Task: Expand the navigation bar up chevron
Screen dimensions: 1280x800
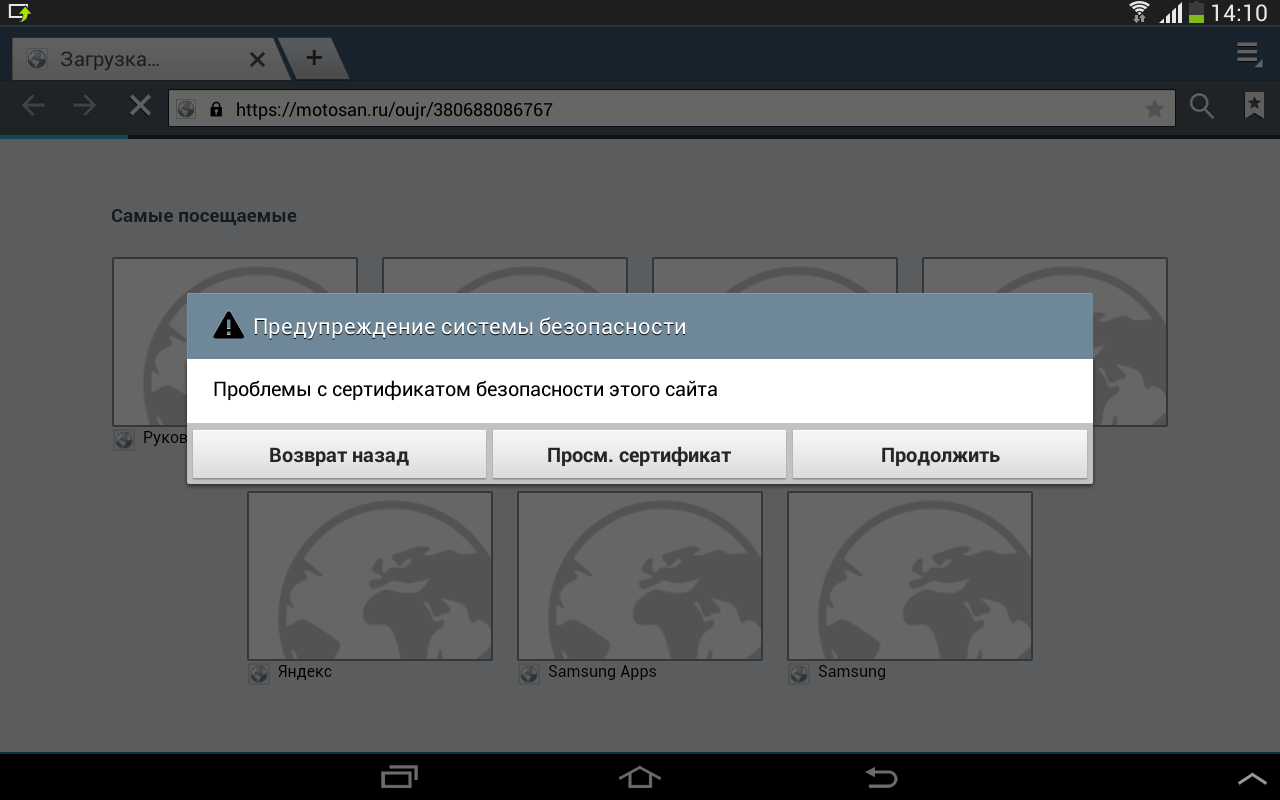Action: point(1252,778)
